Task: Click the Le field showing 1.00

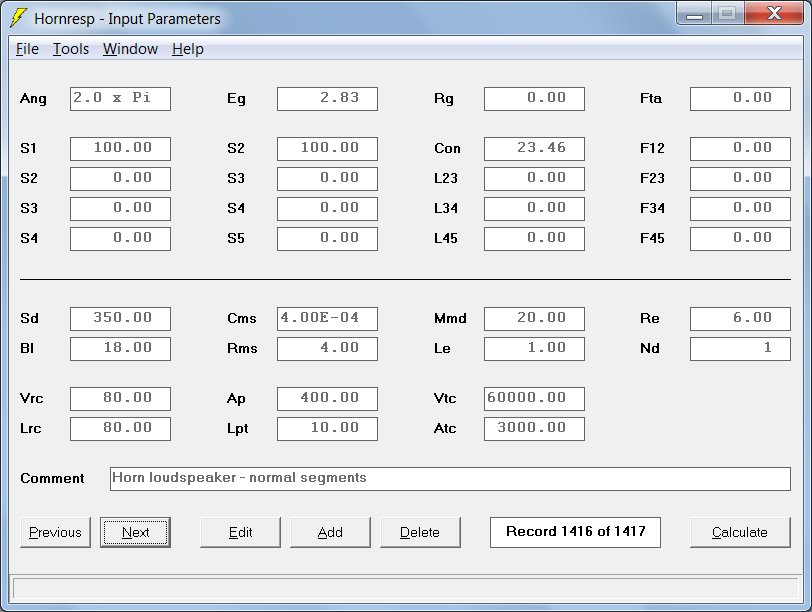Action: click(534, 349)
